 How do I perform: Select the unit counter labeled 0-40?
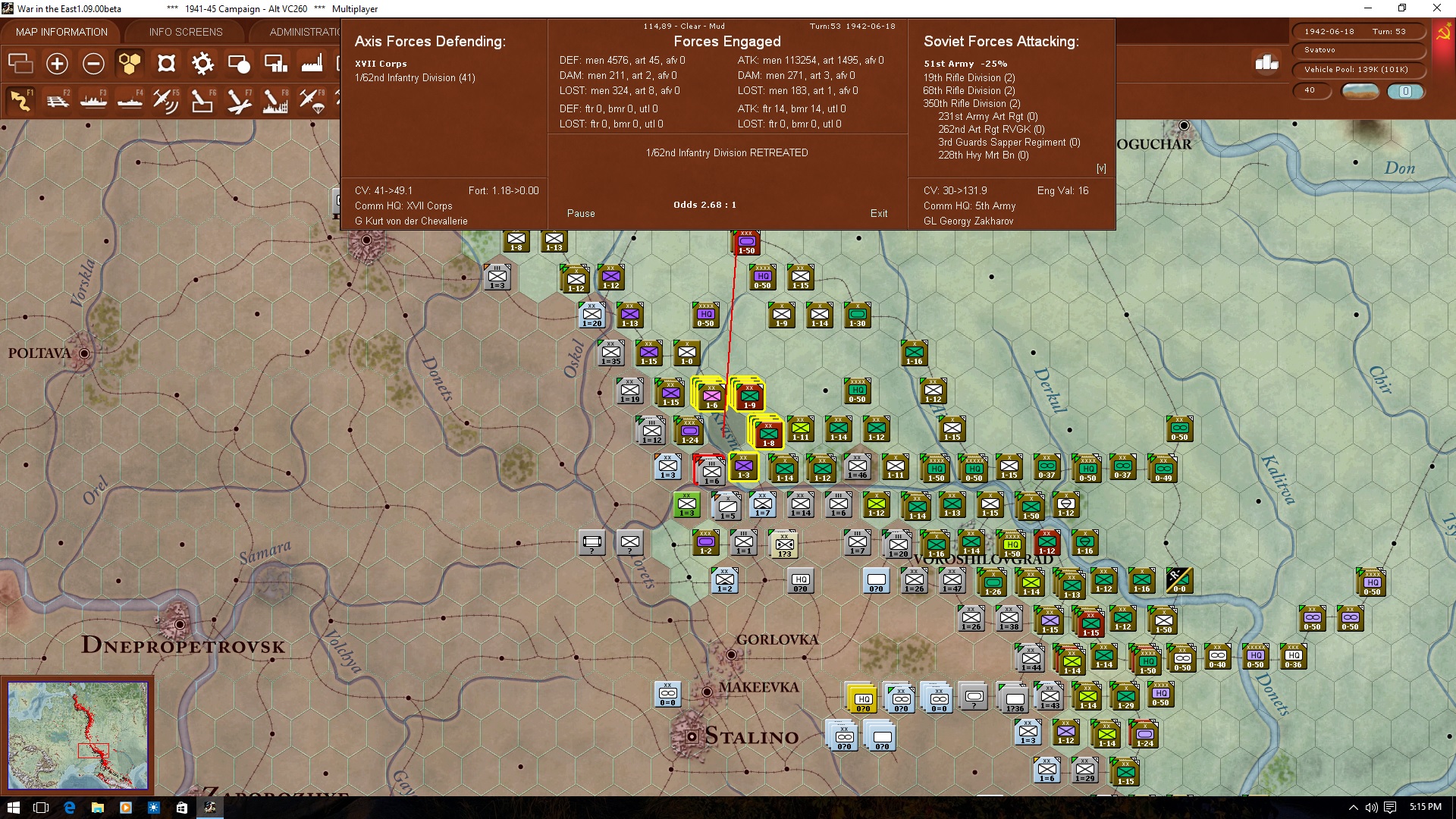pyautogui.click(x=1218, y=657)
